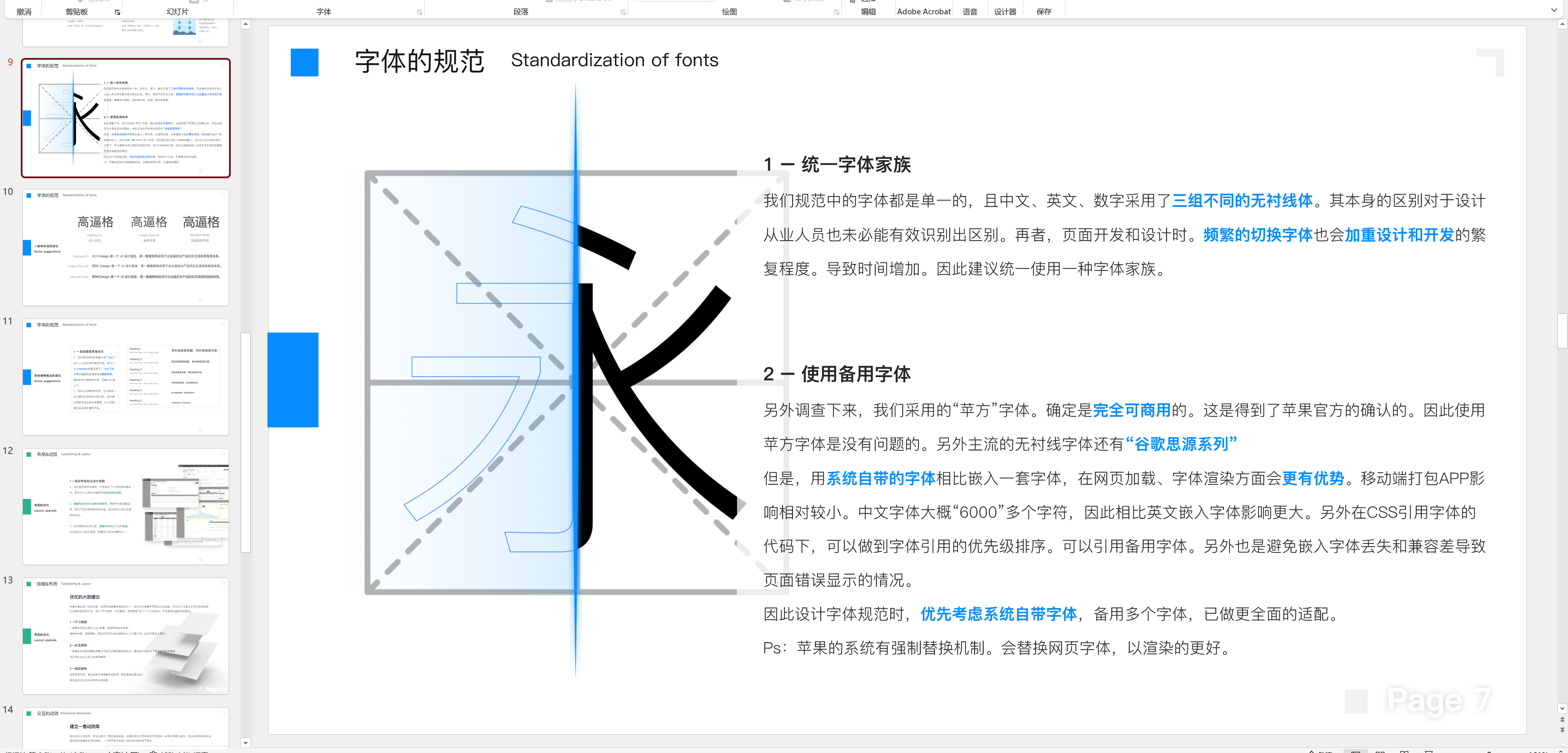The height and width of the screenshot is (753, 1568).
Task: Click the highlighted text 加重设计和开发
Action: pyautogui.click(x=1399, y=235)
